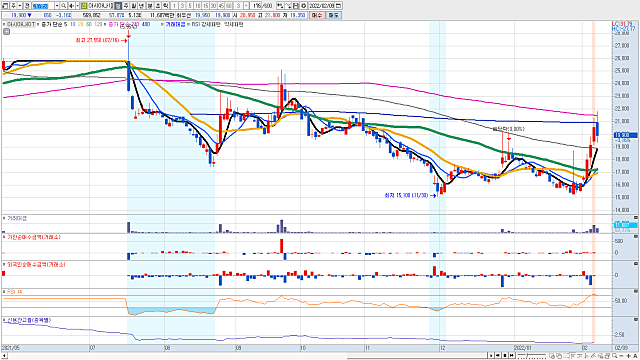Click the red 매수 buy button
The height and width of the screenshot is (360, 640).
pos(316,15)
